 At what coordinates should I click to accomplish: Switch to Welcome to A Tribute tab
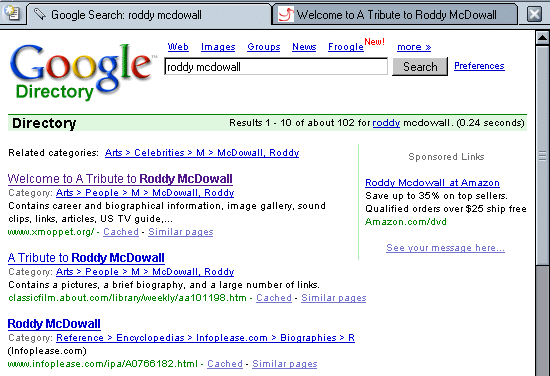click(395, 15)
